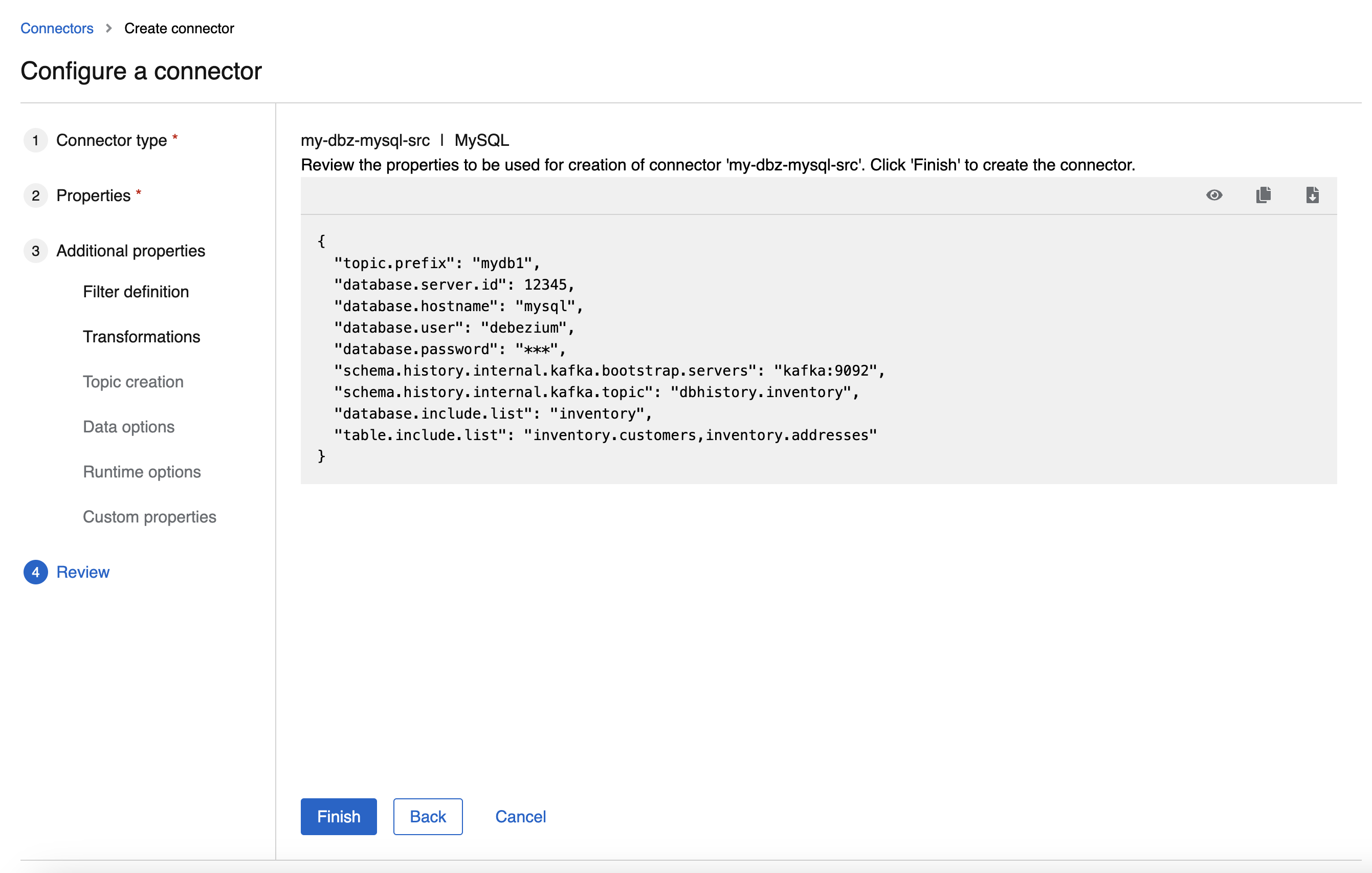Open Filter definition sub-step

click(136, 292)
